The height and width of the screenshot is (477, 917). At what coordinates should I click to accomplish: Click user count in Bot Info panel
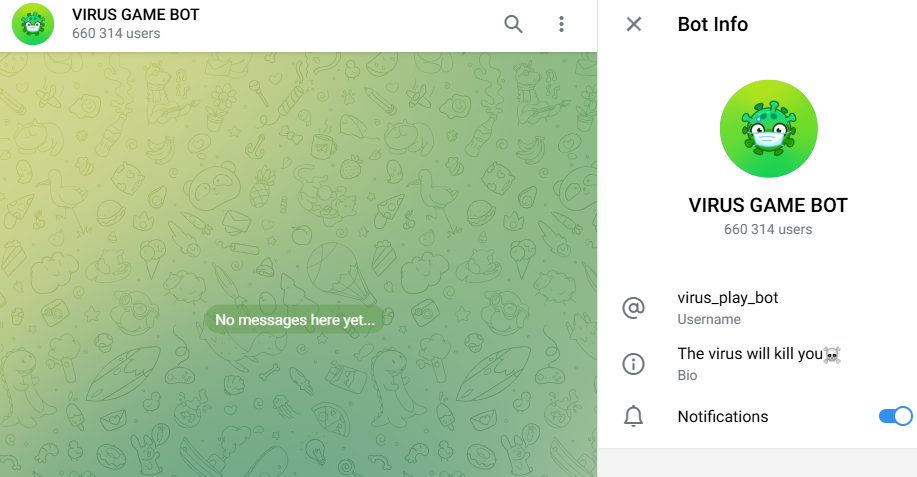click(x=768, y=230)
